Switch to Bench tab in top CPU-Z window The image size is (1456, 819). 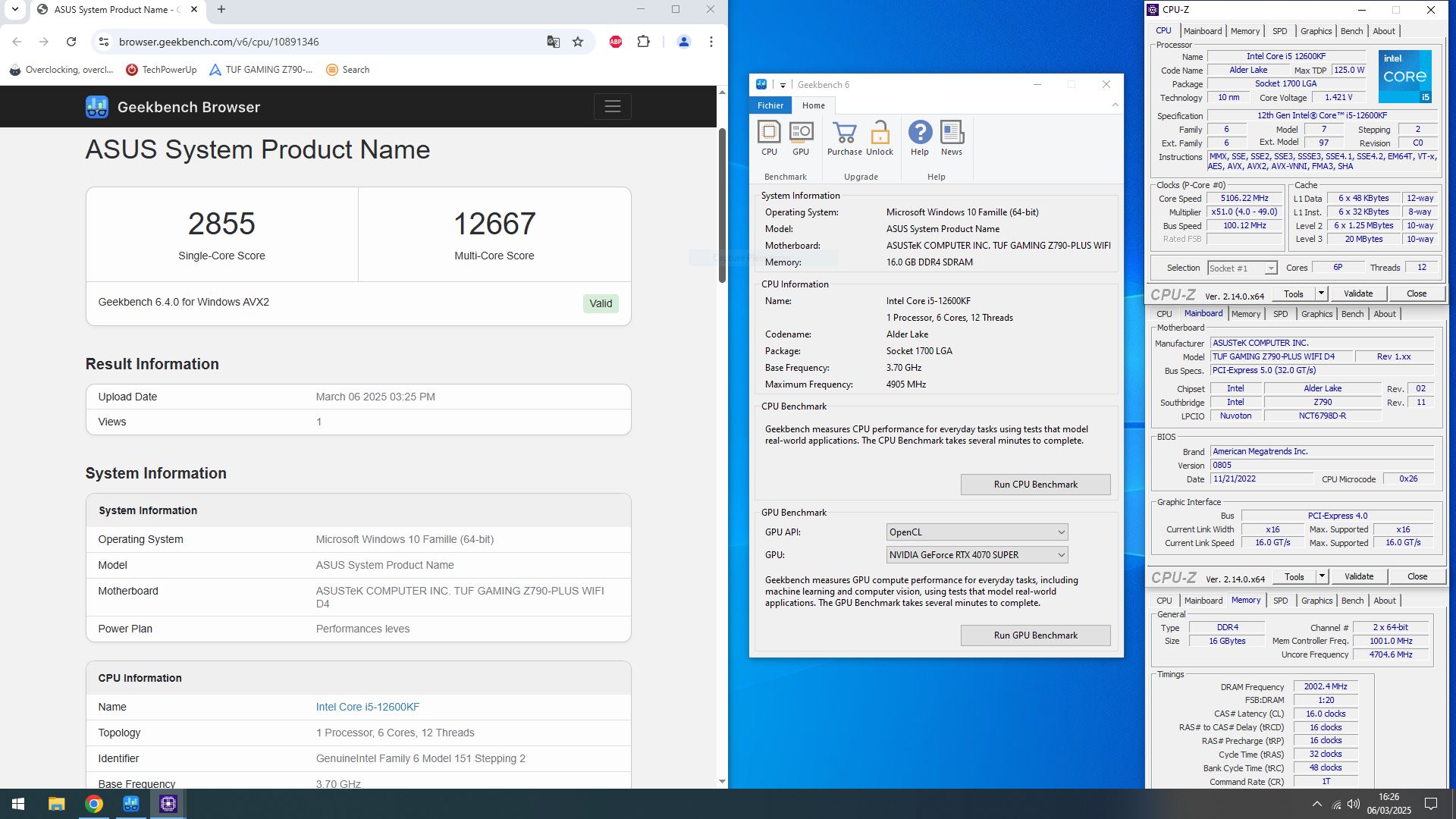[1351, 31]
